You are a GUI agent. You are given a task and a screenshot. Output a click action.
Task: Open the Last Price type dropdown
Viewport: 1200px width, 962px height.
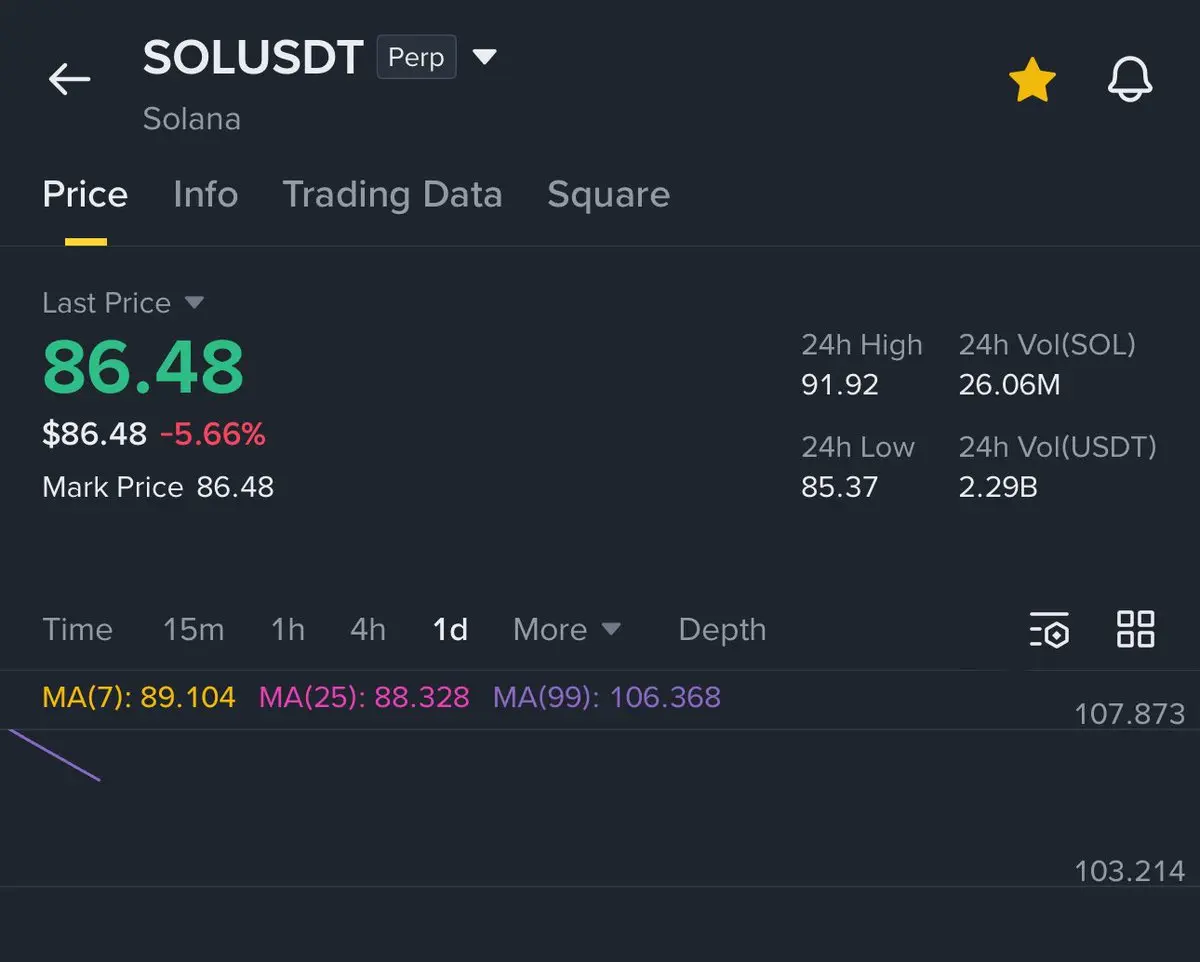[194, 303]
